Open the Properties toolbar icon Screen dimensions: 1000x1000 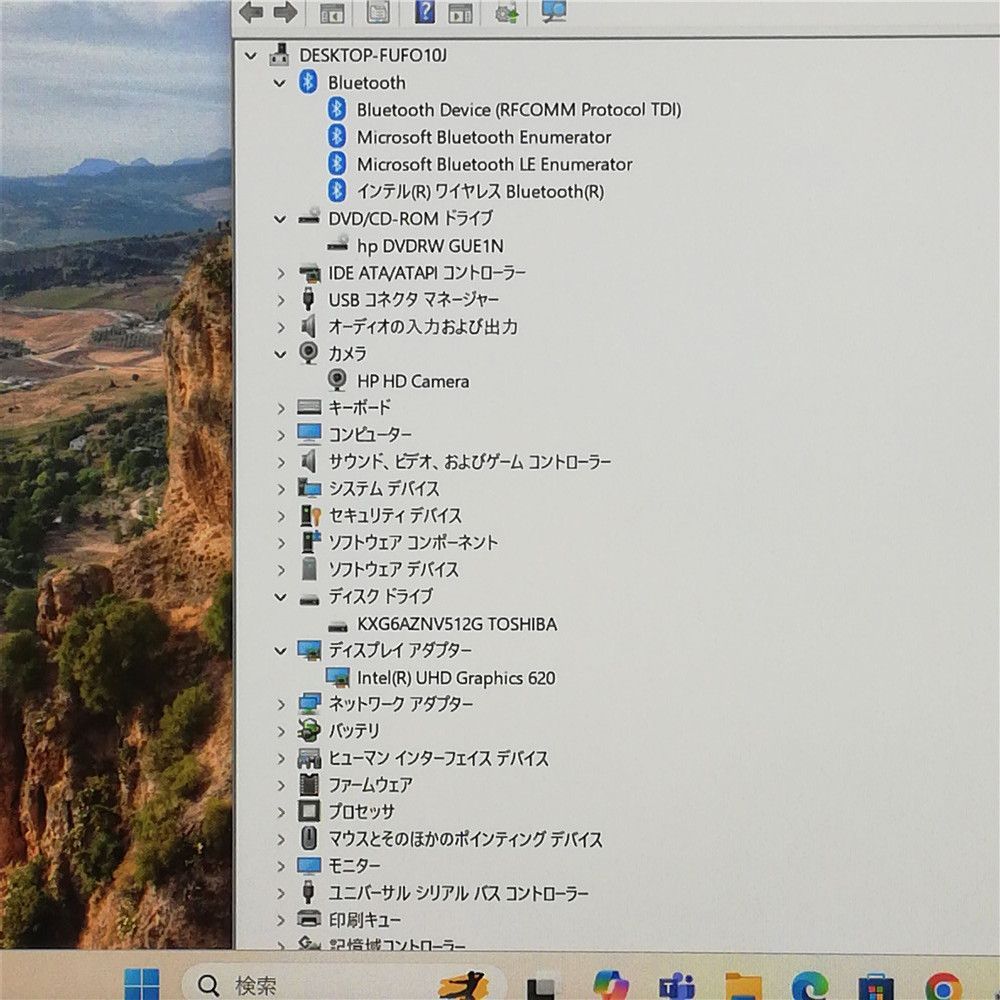coord(378,12)
